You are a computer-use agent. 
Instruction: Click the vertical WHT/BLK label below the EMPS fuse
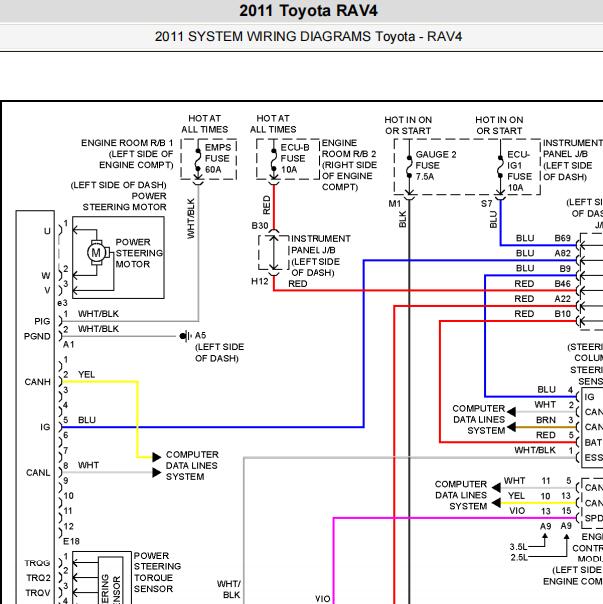tap(191, 218)
